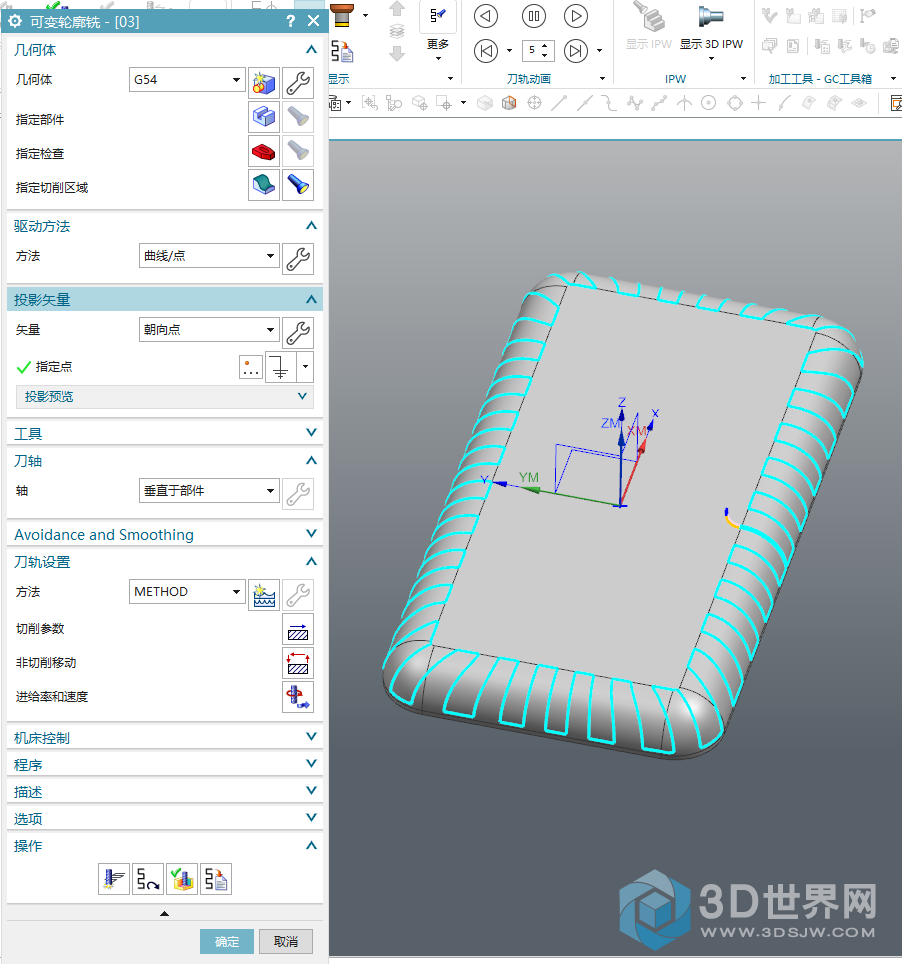Select or edit check geometry for 指定检查
The image size is (902, 964).
click(264, 151)
